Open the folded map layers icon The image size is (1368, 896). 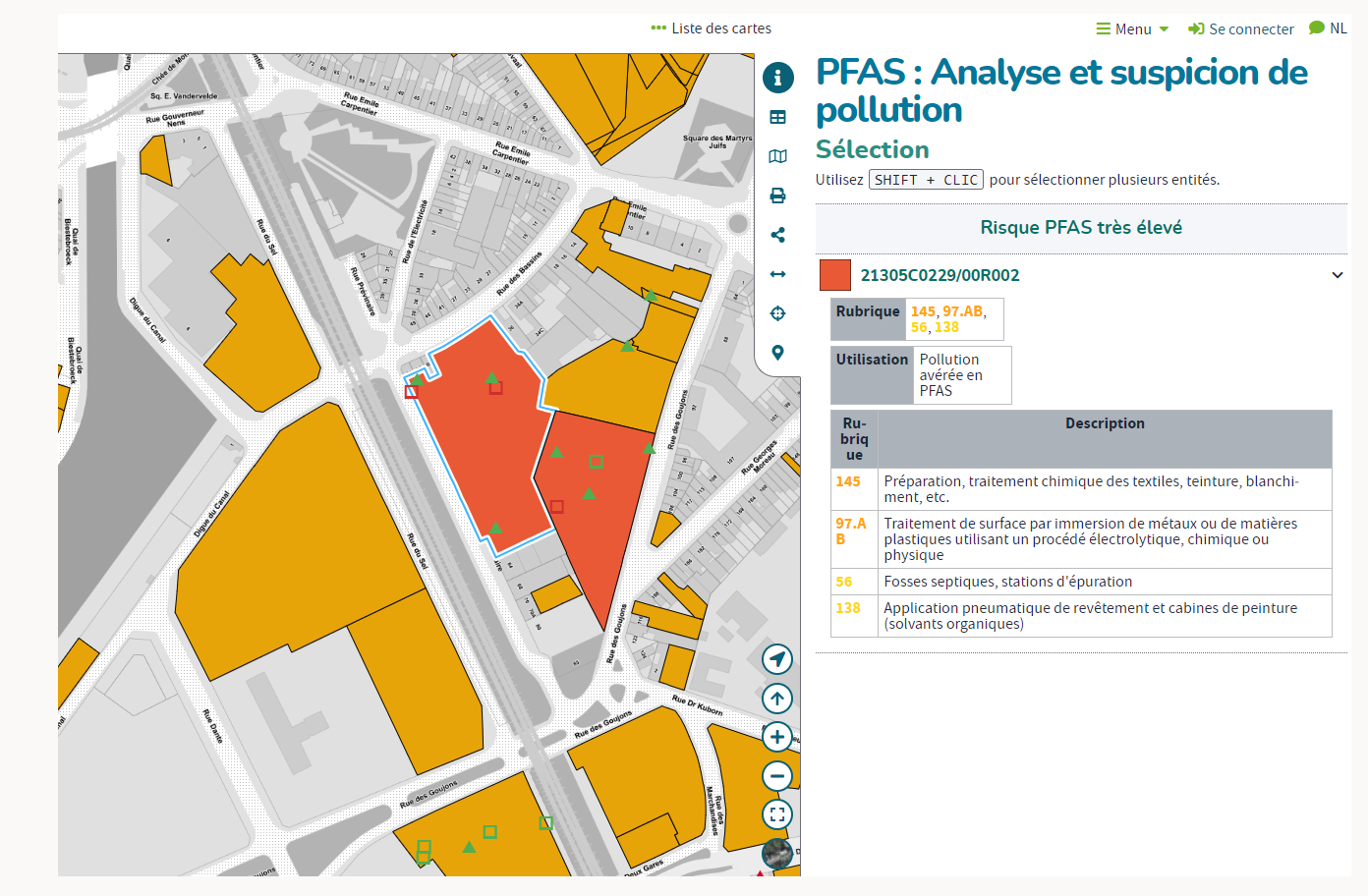coord(778,156)
